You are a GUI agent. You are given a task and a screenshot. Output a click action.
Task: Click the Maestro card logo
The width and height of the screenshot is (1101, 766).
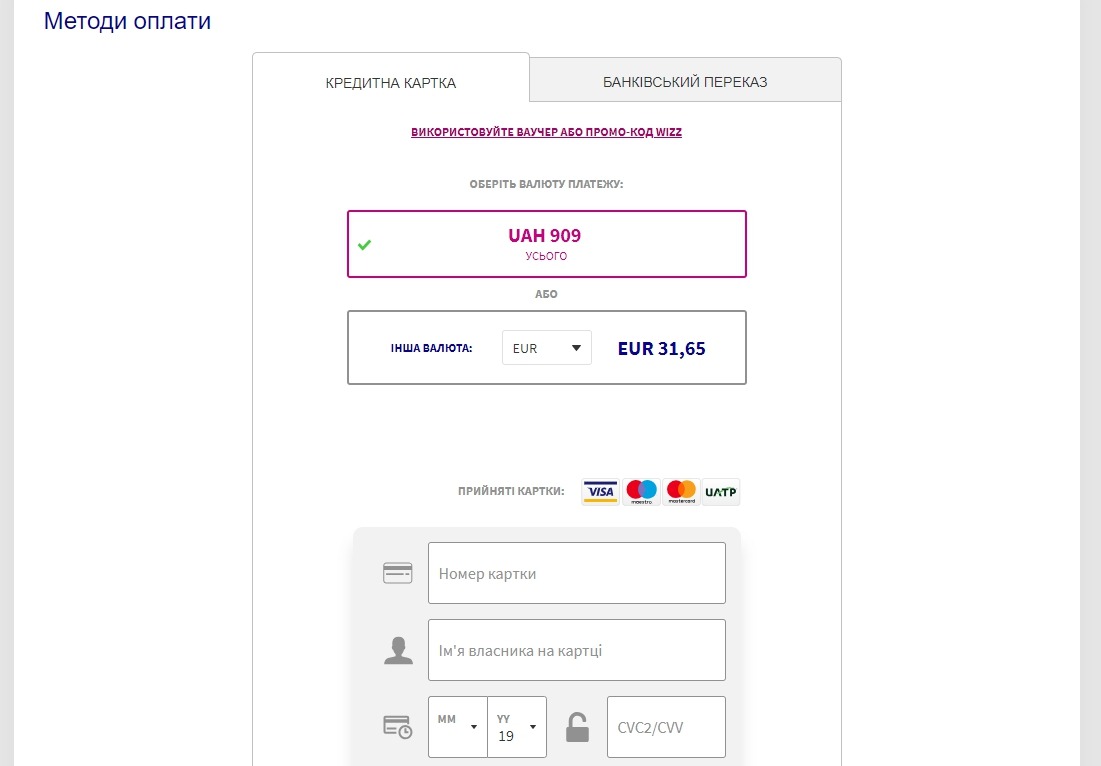pyautogui.click(x=641, y=491)
